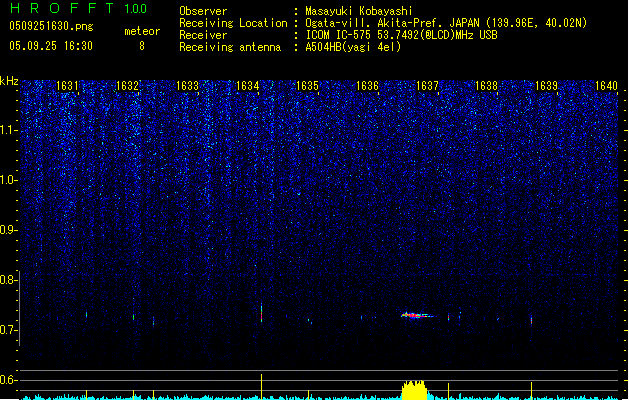Click frequency axis label 0.9
The width and height of the screenshot is (629, 400).
point(8,230)
